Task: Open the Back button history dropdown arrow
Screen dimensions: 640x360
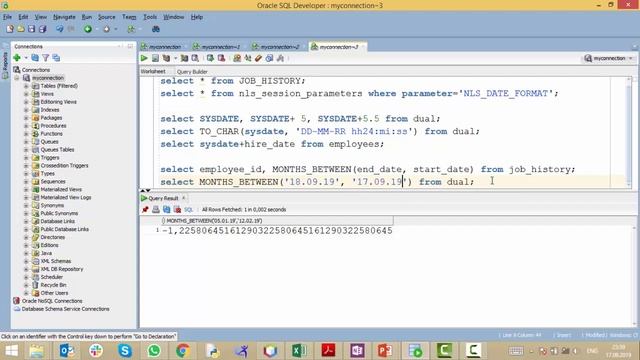Action: pyautogui.click(x=97, y=29)
